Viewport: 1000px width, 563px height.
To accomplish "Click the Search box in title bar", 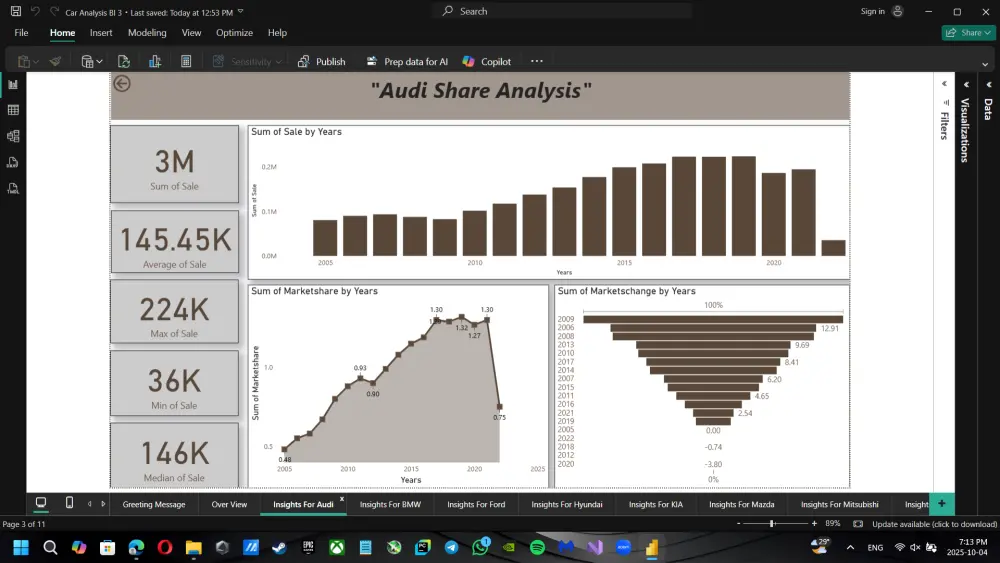I will 562,11.
